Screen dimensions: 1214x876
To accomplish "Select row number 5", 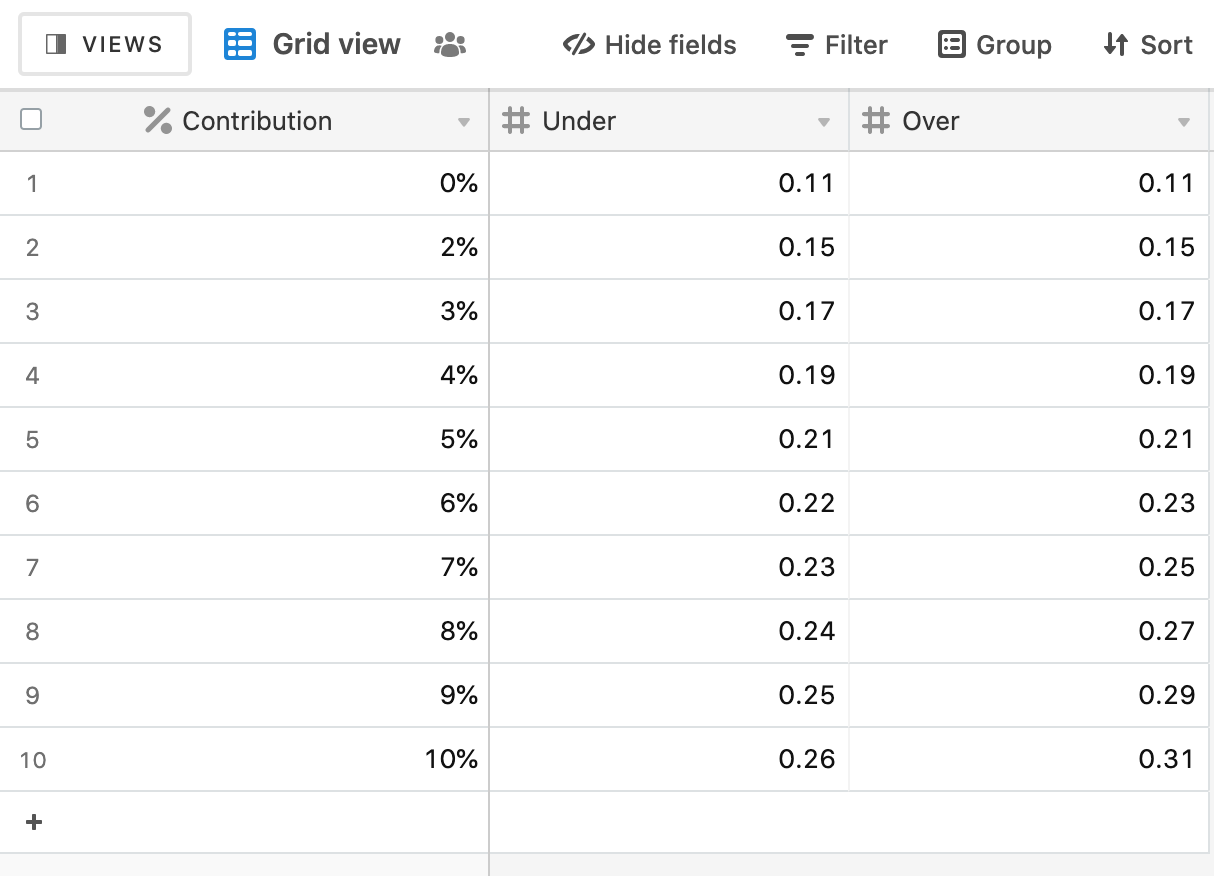I will 32,440.
